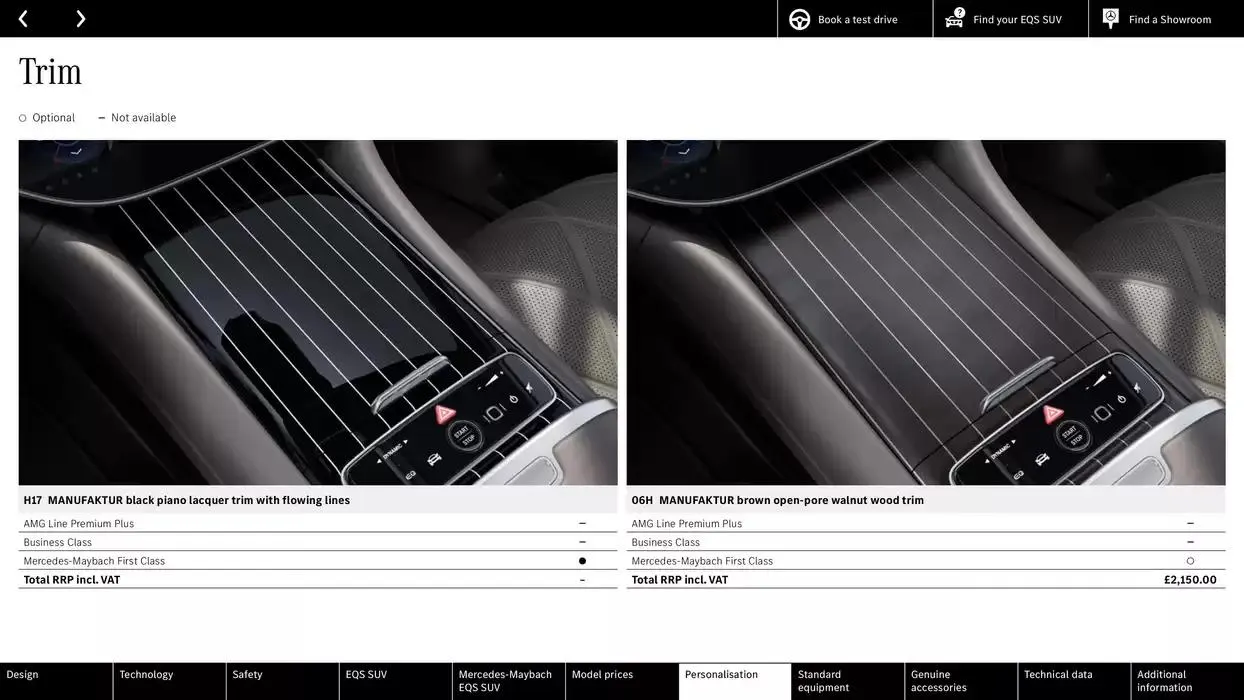
Task: View the £2,150.00 Total RRP price
Action: coord(1190,578)
